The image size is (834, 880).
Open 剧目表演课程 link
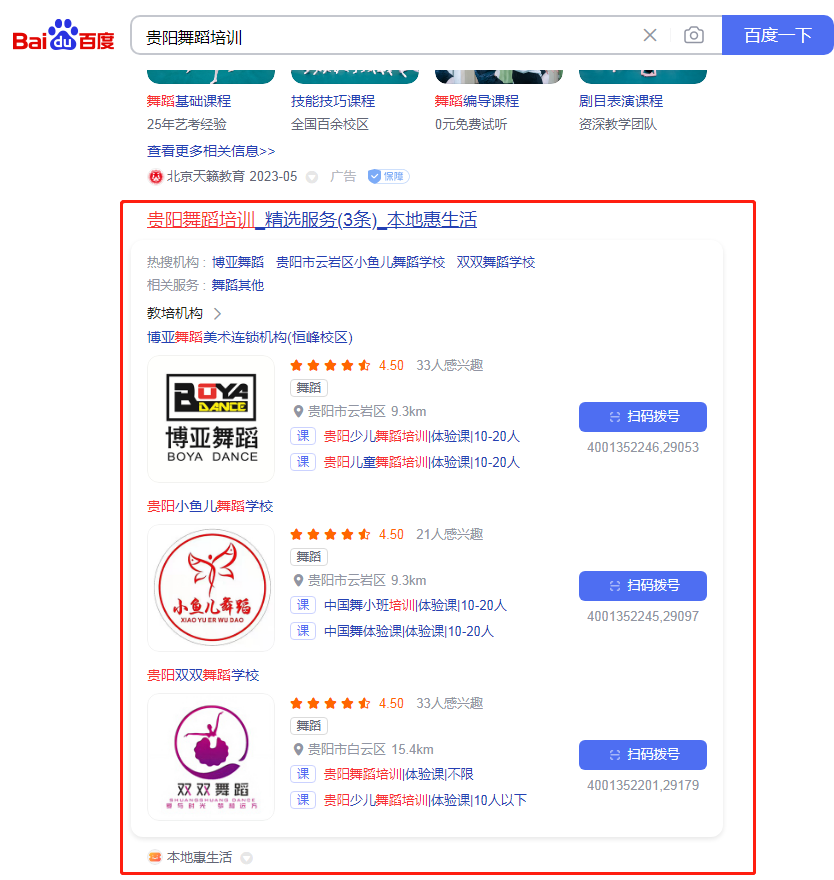[621, 101]
